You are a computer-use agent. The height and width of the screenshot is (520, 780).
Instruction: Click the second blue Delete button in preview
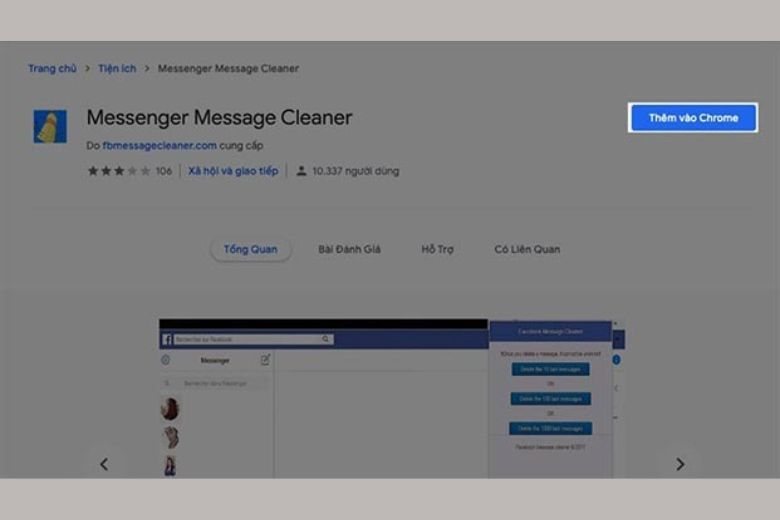[550, 399]
